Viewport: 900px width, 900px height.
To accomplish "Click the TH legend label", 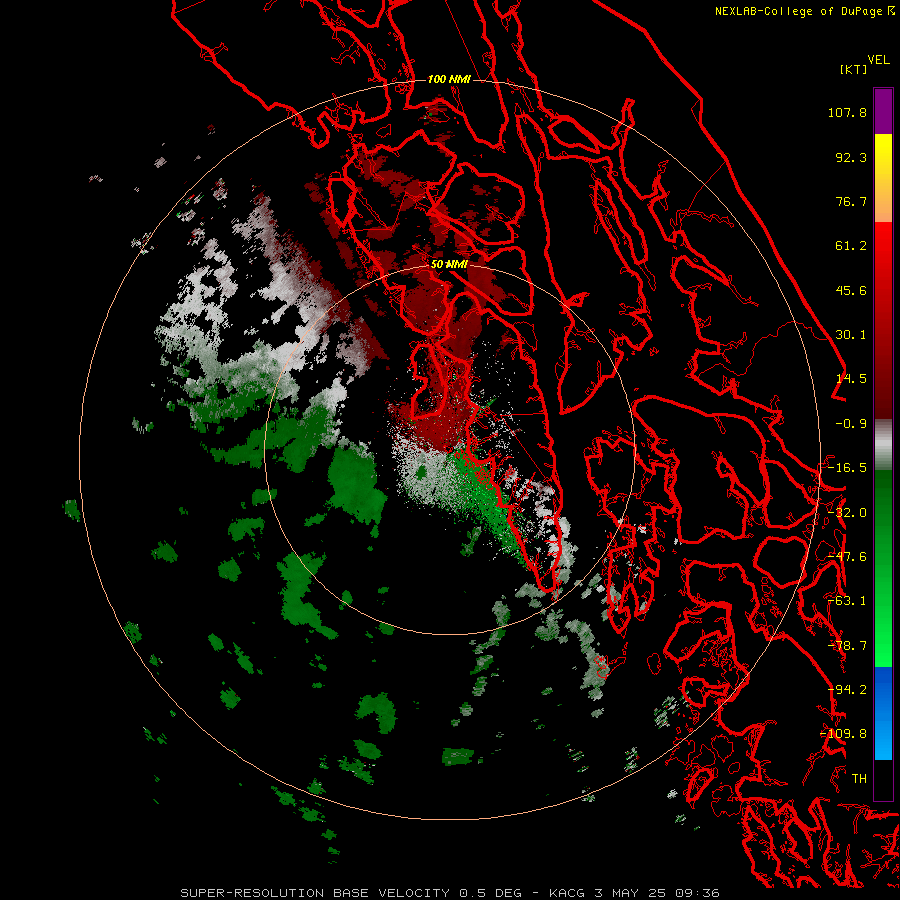I will click(x=859, y=779).
